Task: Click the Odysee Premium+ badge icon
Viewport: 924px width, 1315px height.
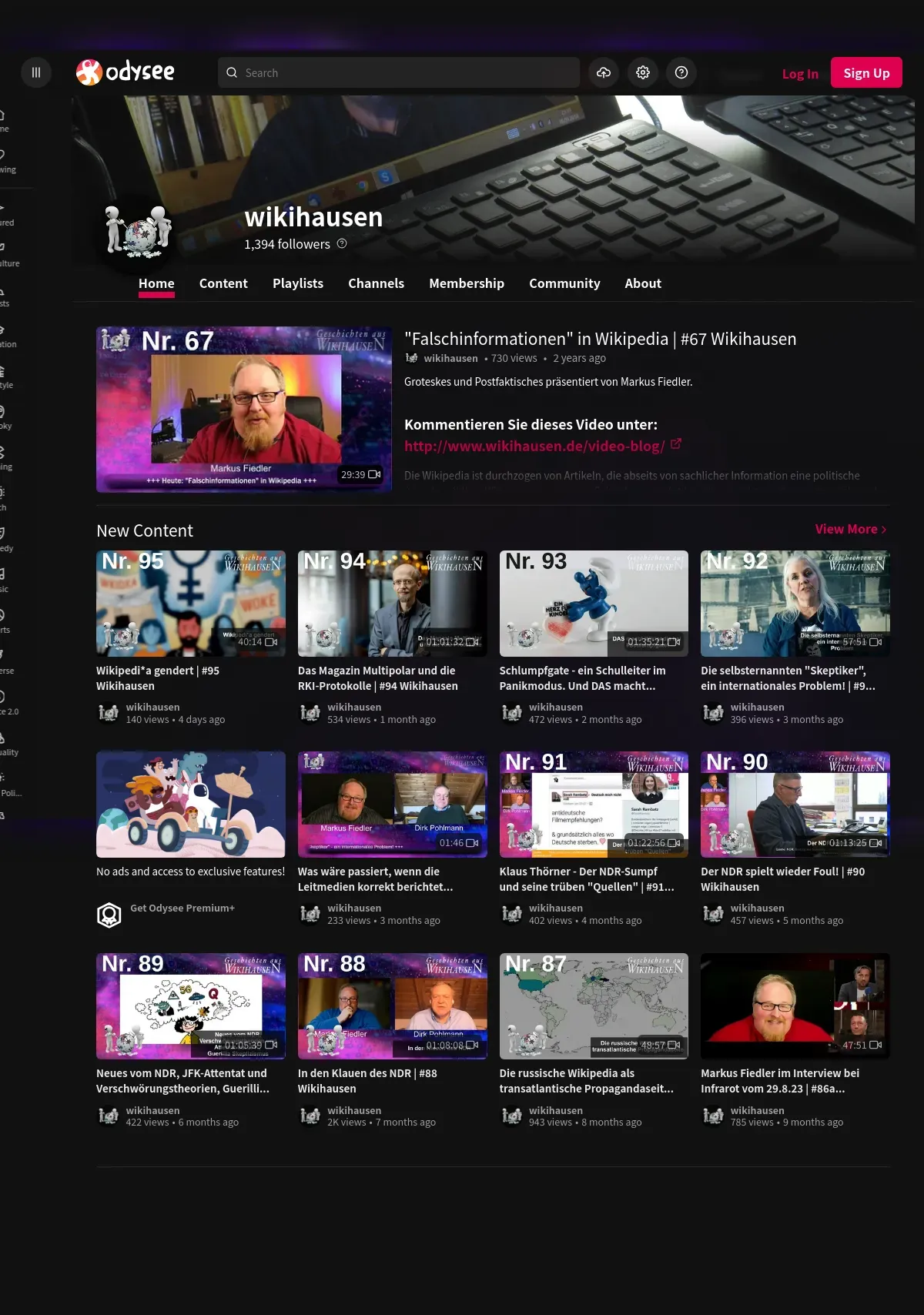Action: pyautogui.click(x=109, y=914)
